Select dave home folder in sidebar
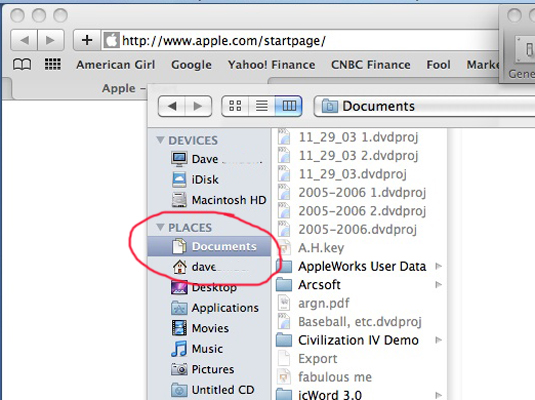This screenshot has height=400, width=535. tap(209, 267)
